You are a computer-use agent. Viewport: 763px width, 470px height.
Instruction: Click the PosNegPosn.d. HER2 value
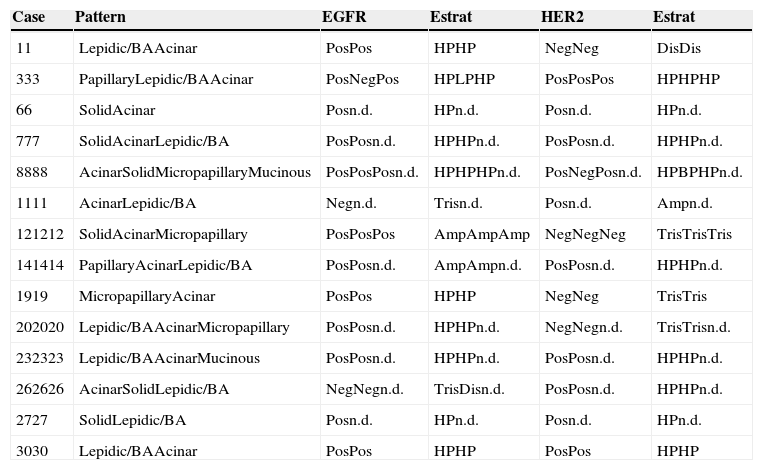click(593, 173)
